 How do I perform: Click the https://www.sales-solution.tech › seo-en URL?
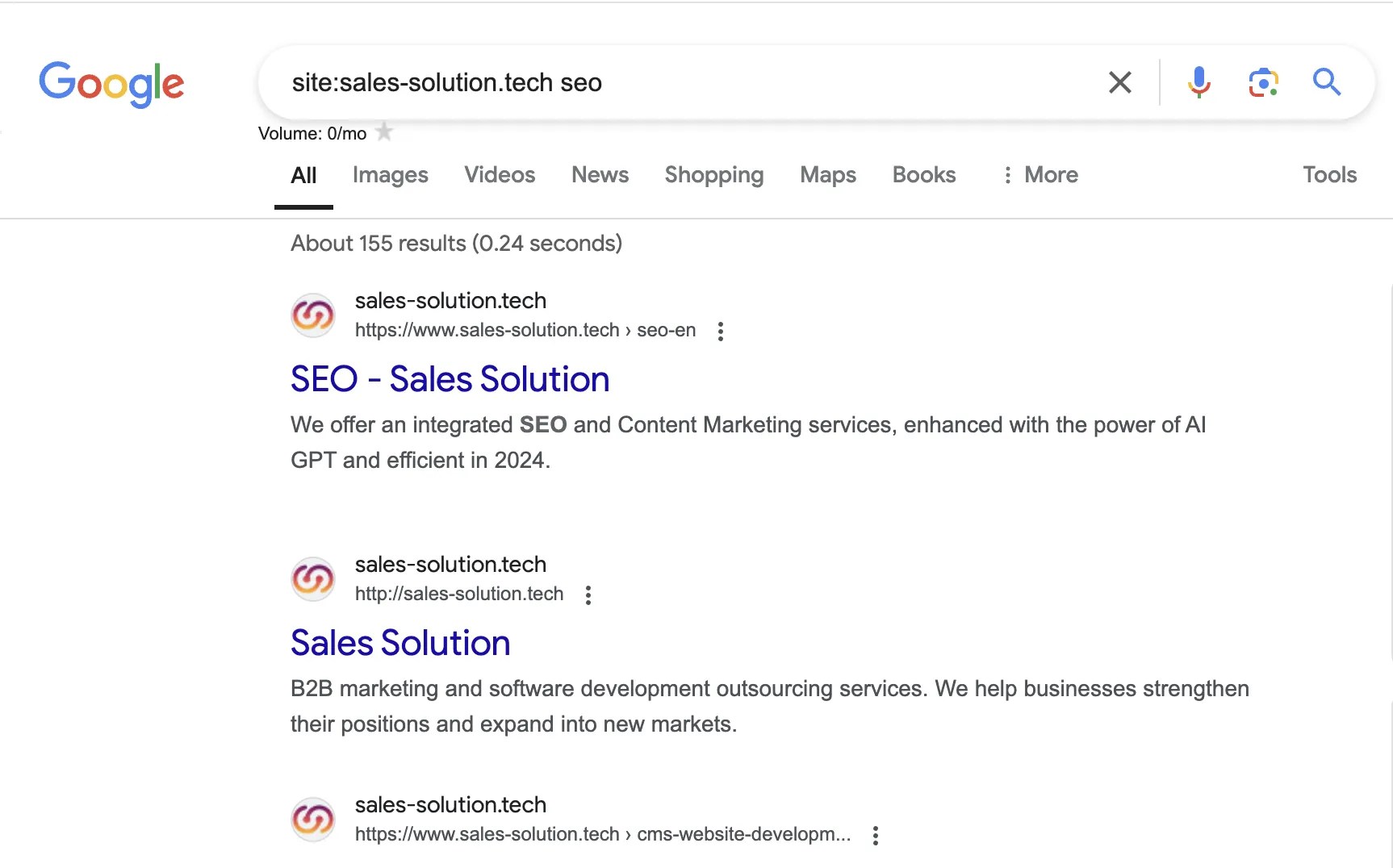pyautogui.click(x=525, y=330)
